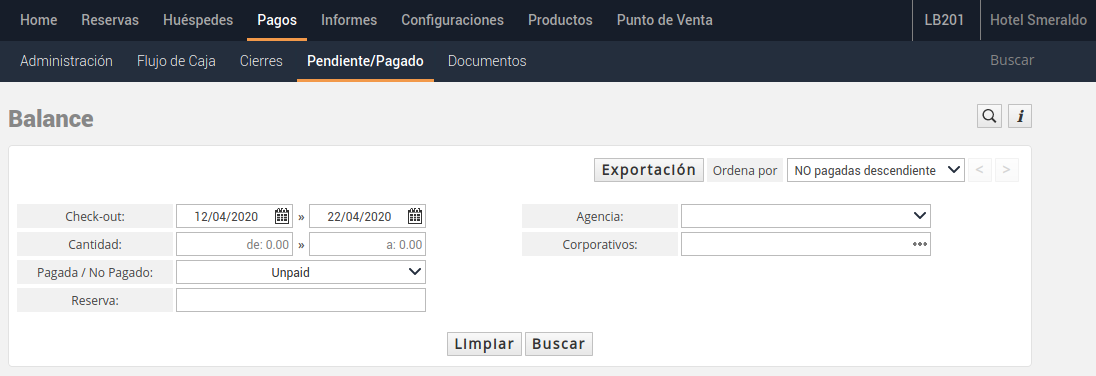Open the Agencia dropdown
The image size is (1096, 376).
tap(806, 216)
